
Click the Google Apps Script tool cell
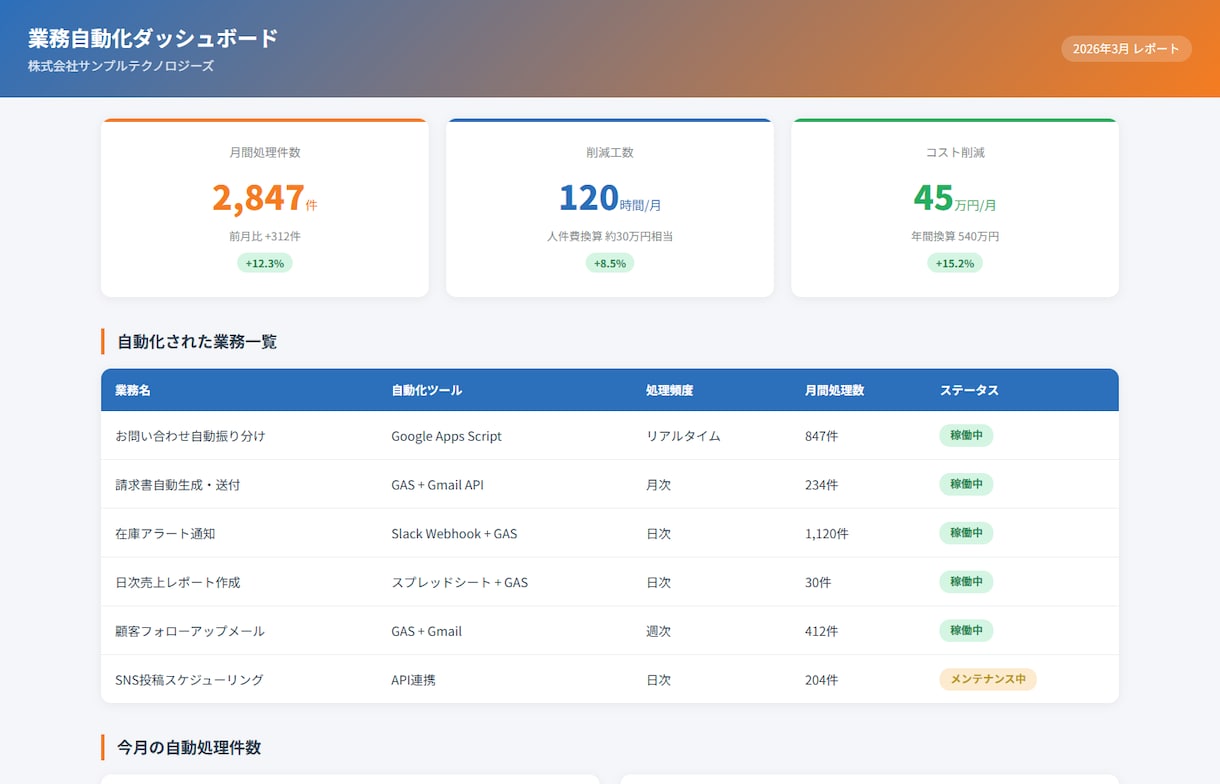tap(447, 436)
